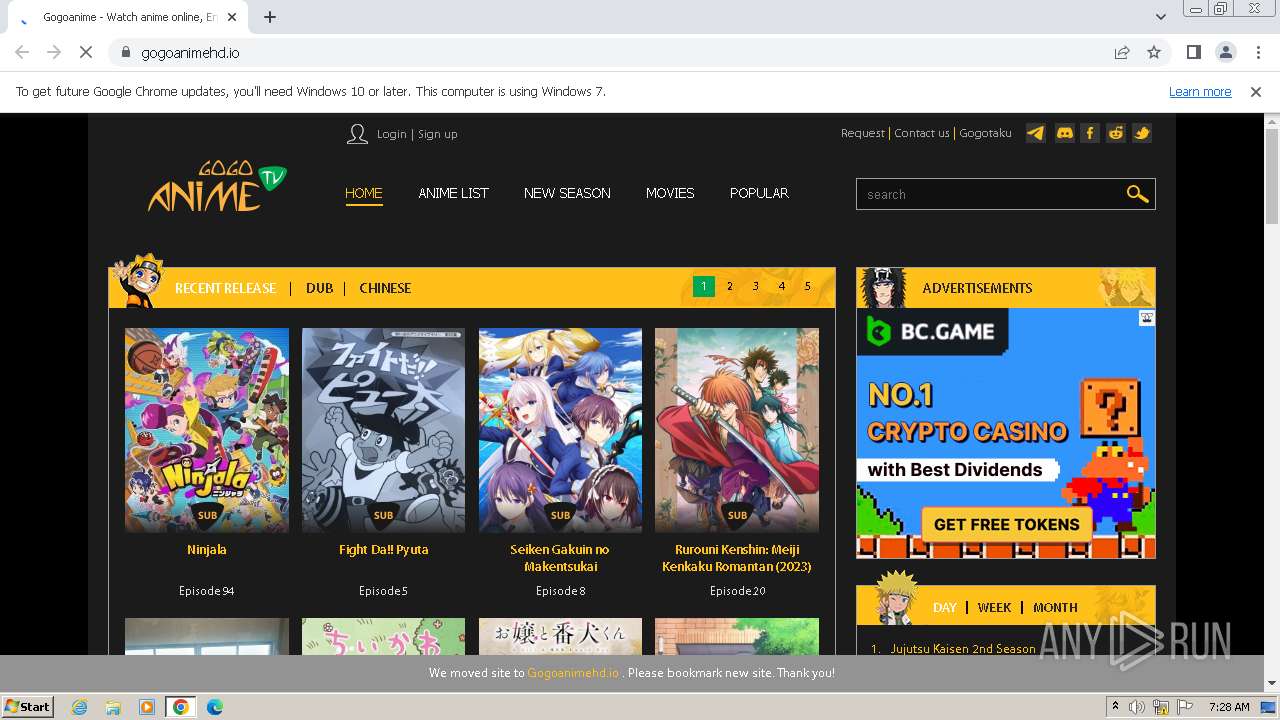Open the Gogoanimehd.io link in bottom notice
The width and height of the screenshot is (1280, 720).
pos(573,673)
